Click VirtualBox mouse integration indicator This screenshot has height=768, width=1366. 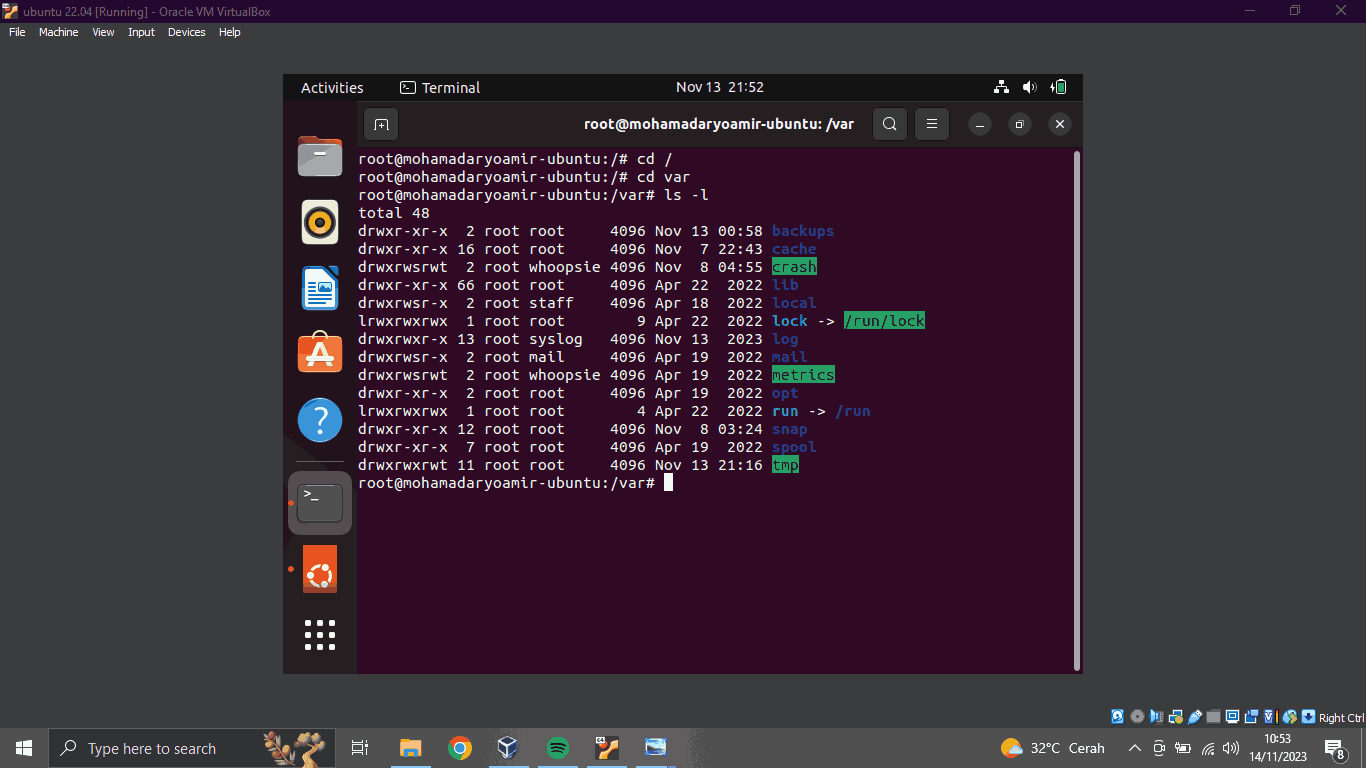point(1290,717)
